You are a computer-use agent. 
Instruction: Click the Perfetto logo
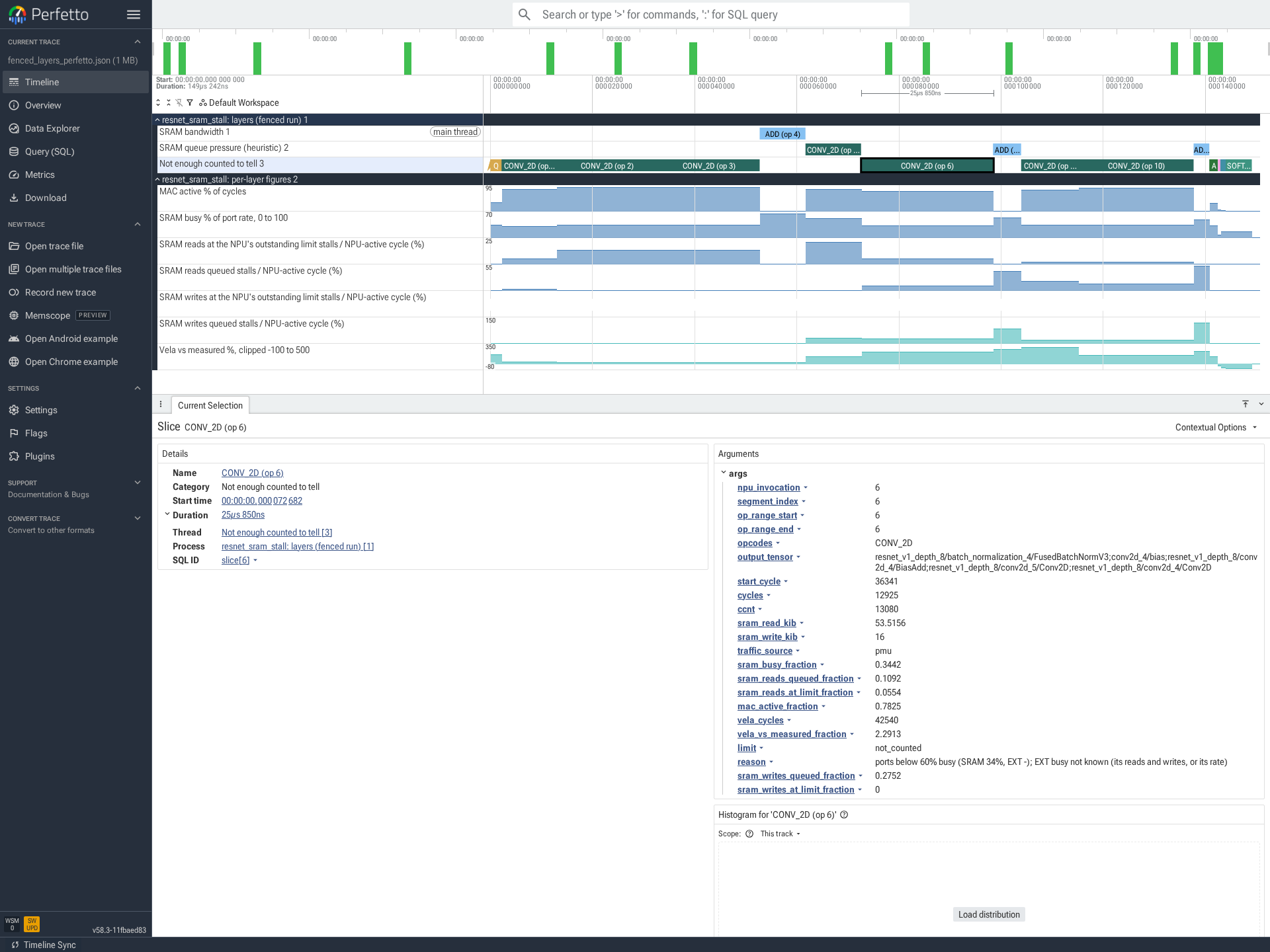coord(48,15)
